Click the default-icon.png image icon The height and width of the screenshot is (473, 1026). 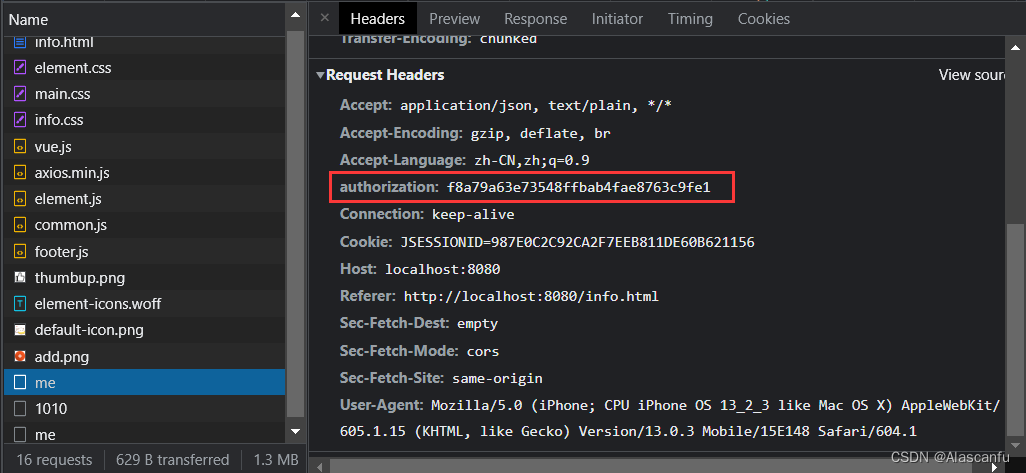(x=20, y=330)
